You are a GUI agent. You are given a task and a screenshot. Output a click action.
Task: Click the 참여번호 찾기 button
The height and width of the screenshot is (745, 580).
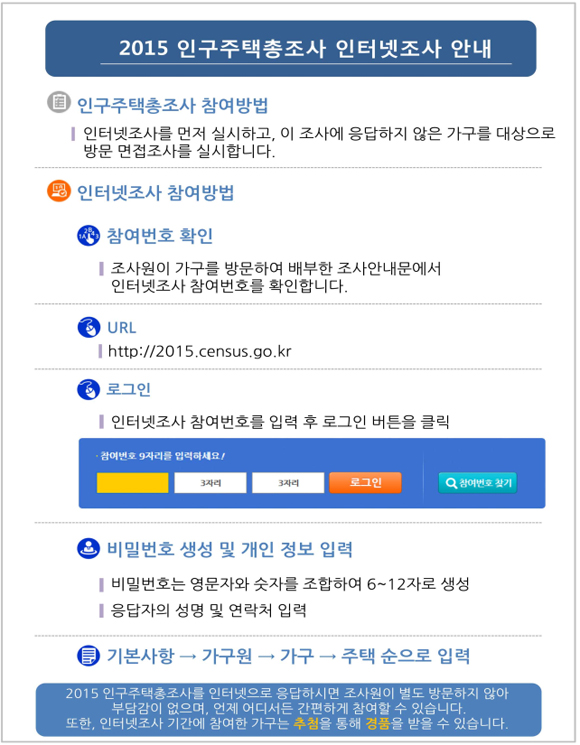[x=477, y=483]
